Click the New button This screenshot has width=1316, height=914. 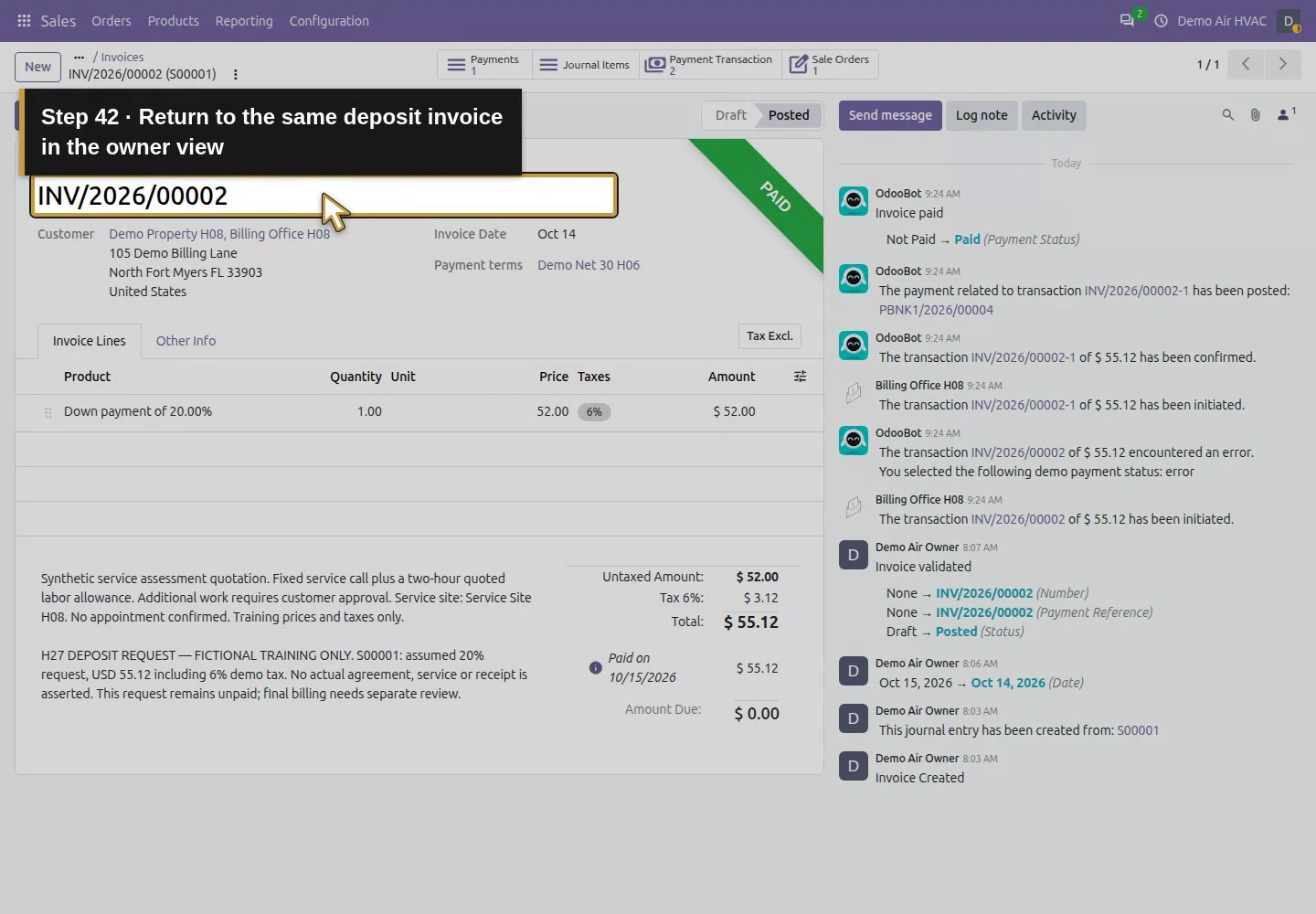click(37, 67)
